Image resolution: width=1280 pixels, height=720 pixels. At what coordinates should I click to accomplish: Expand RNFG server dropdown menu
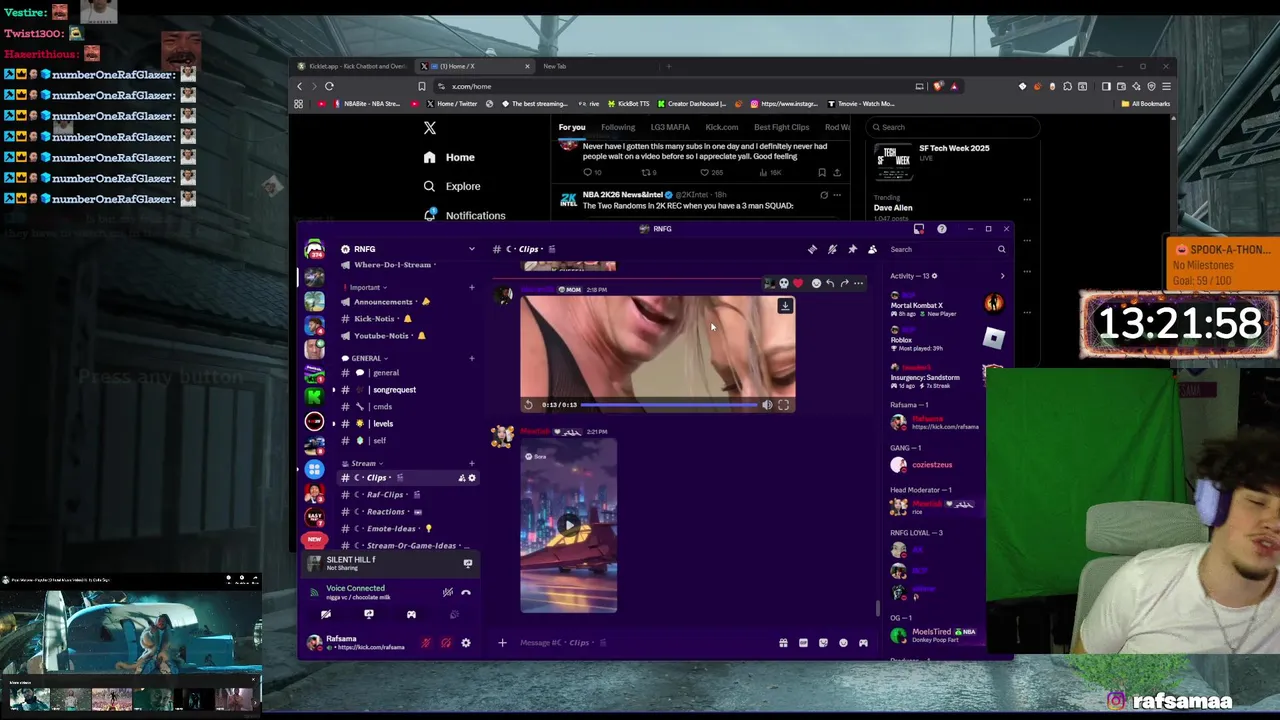tap(472, 249)
